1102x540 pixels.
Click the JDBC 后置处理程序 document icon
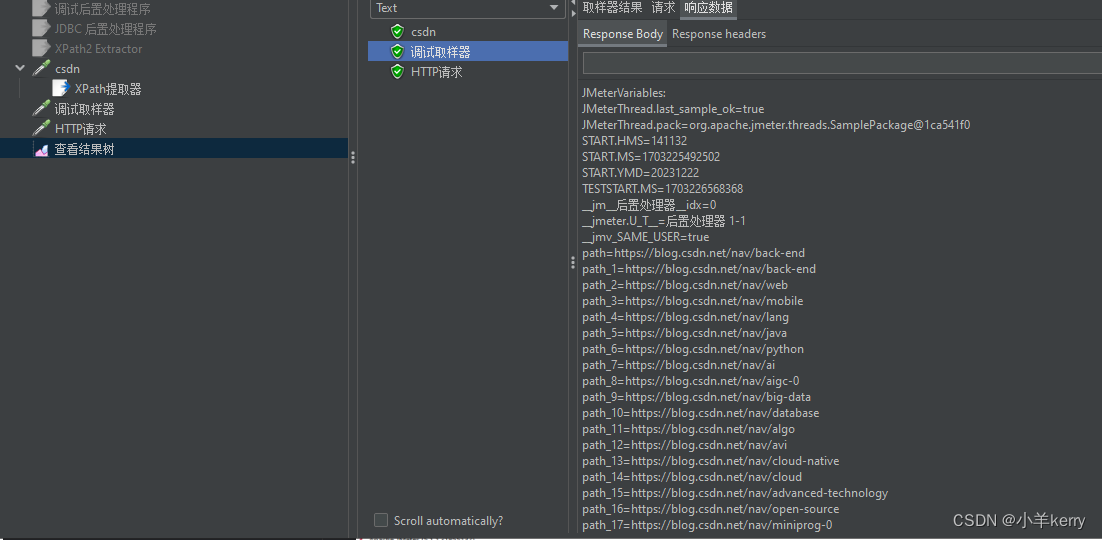pyautogui.click(x=41, y=29)
